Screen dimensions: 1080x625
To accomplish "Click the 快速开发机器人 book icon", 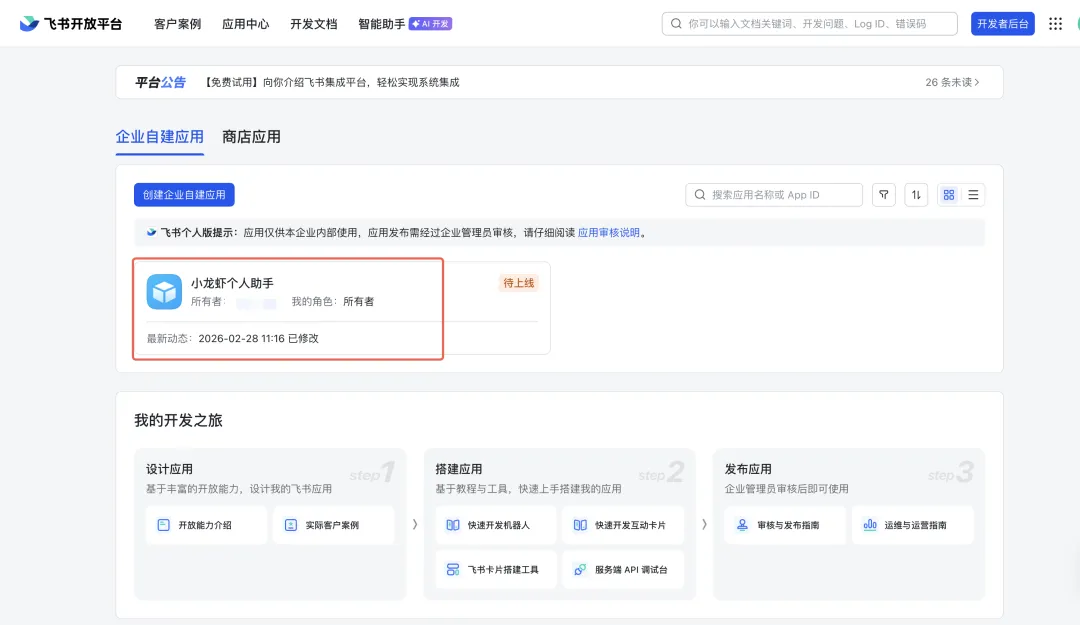I will click(x=453, y=525).
